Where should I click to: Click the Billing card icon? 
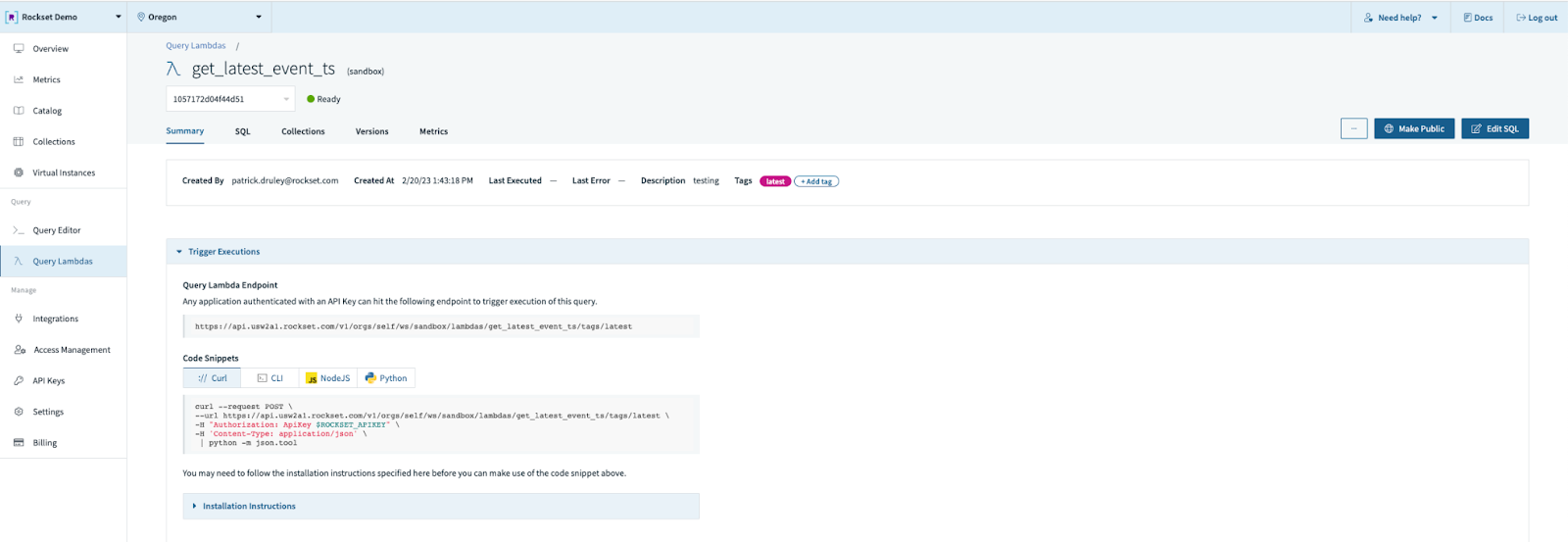[x=19, y=442]
